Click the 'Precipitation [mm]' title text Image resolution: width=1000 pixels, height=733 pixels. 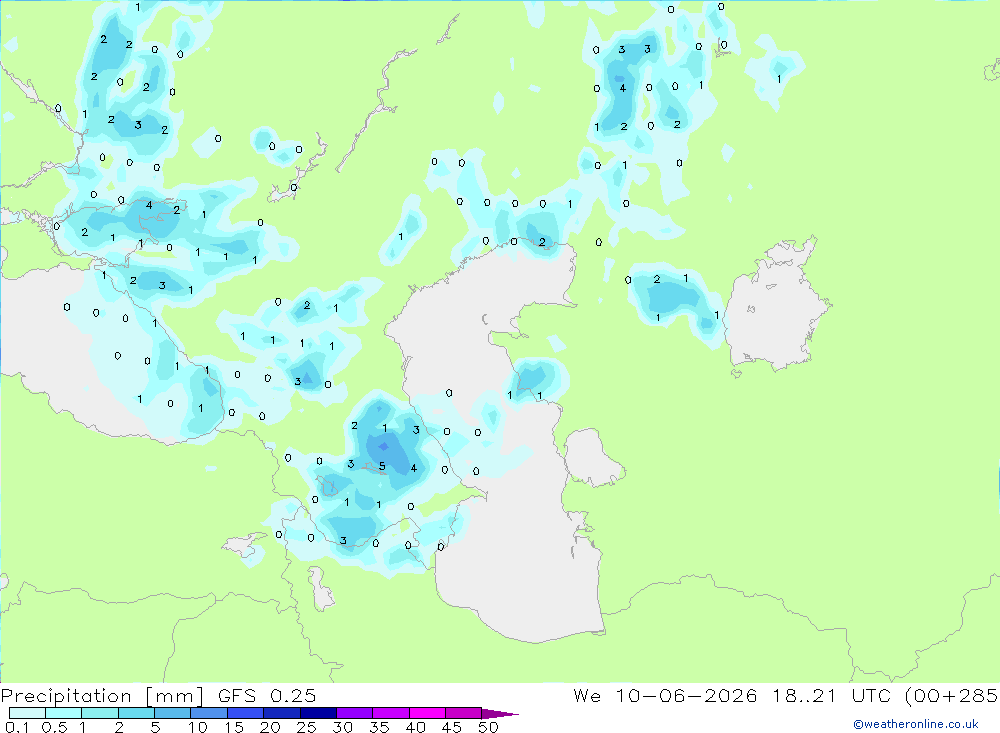coord(103,696)
